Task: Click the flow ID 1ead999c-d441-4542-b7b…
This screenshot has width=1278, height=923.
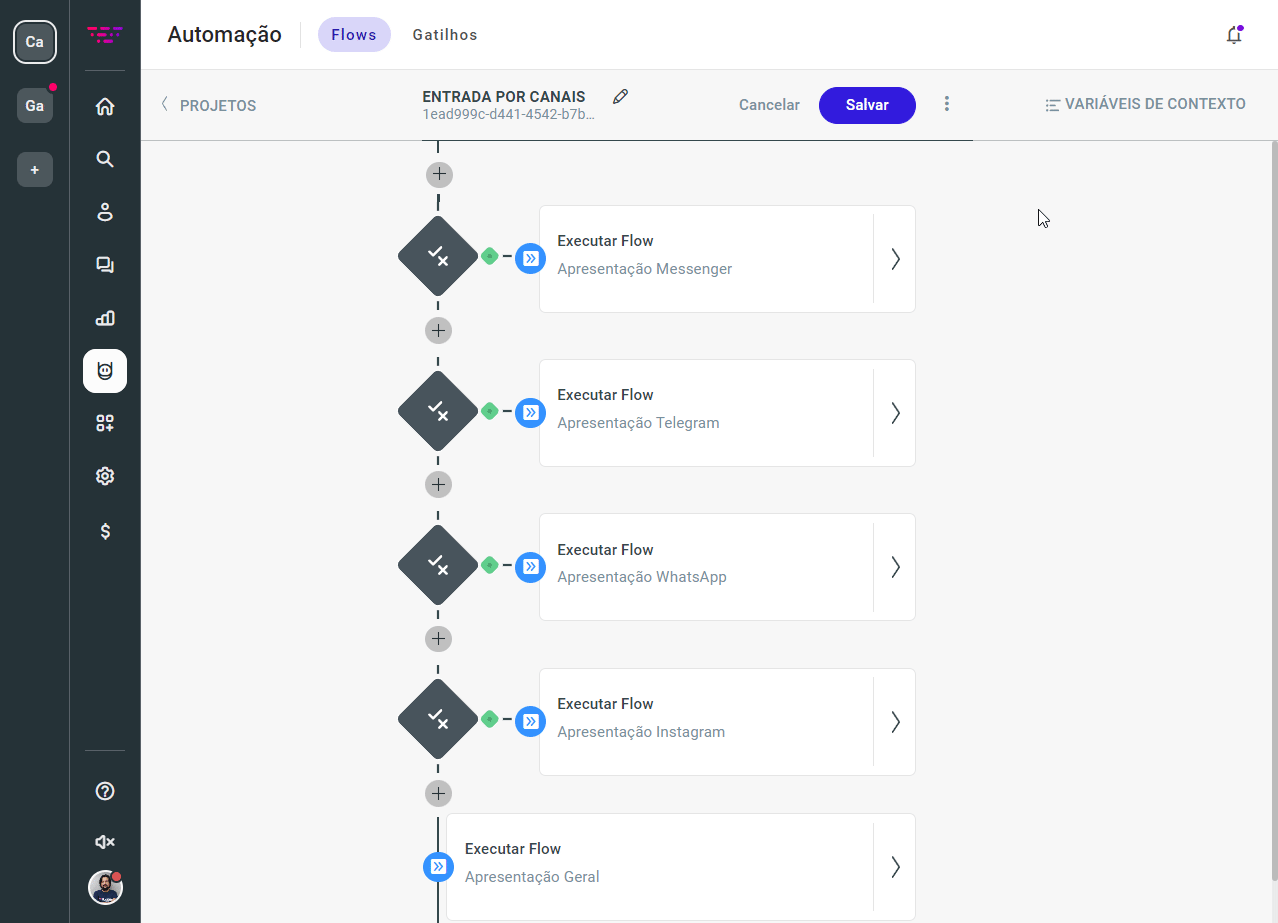Action: click(x=508, y=115)
